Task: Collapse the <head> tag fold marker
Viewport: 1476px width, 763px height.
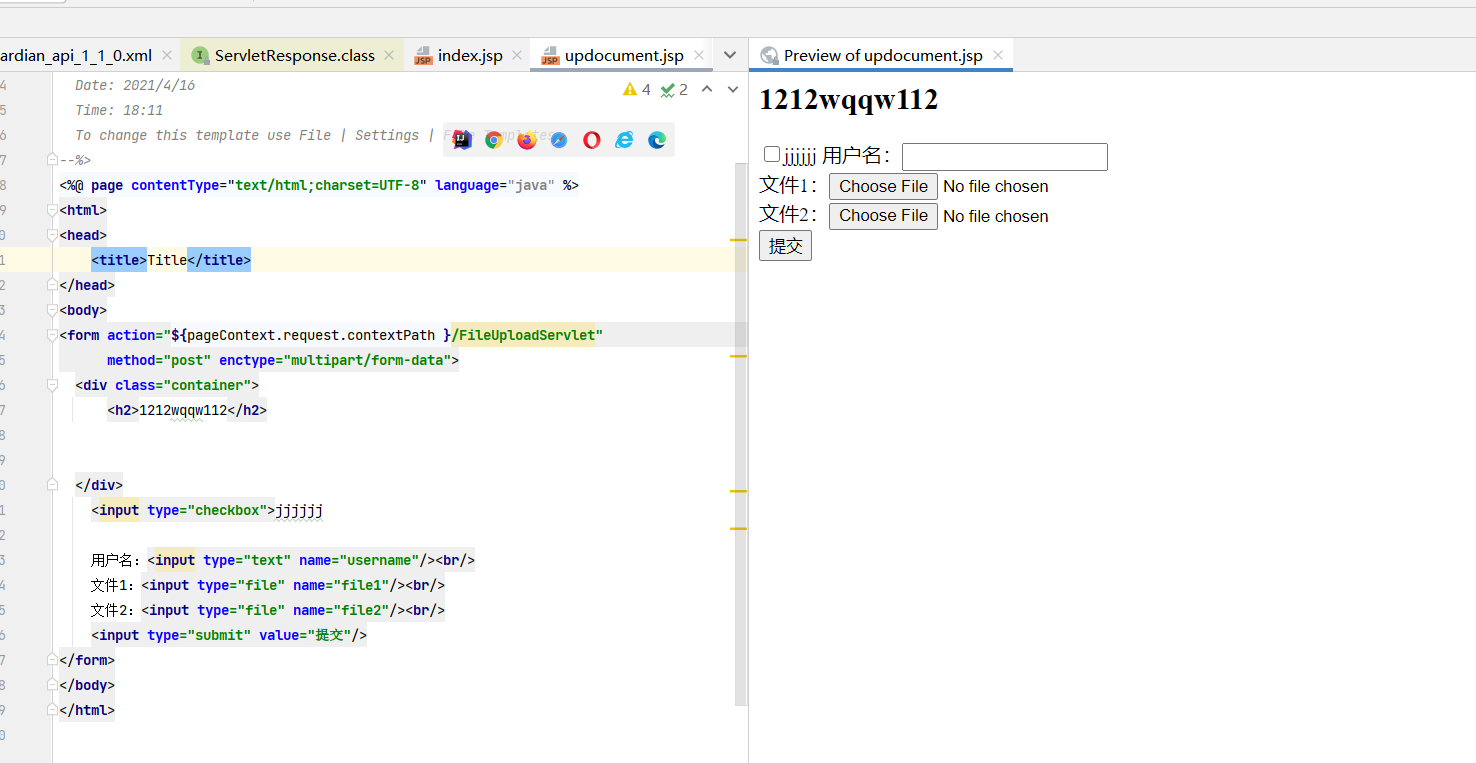Action: coord(52,235)
